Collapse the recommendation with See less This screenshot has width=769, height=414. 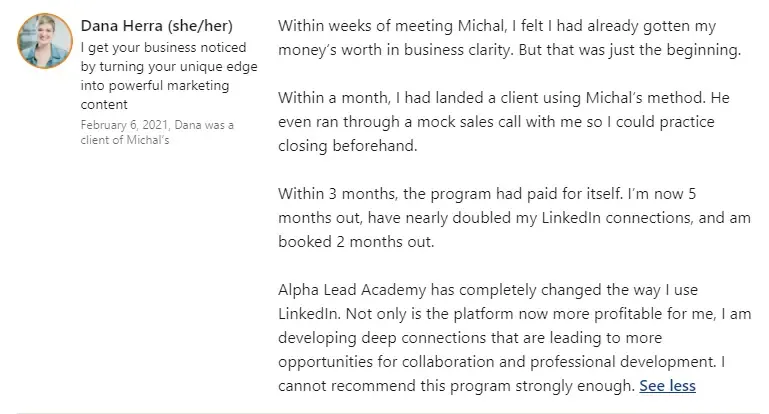pos(667,386)
